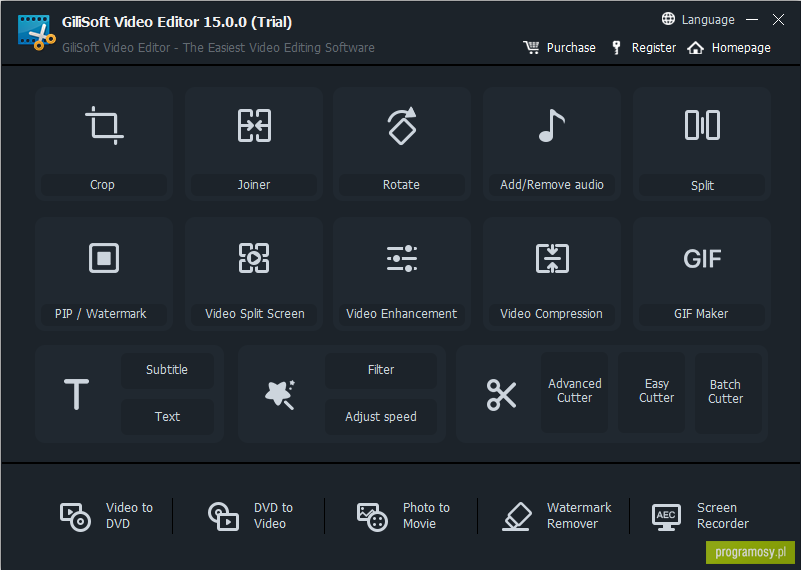The image size is (801, 570).
Task: Close the GiliSoft Video Editor window
Action: (x=778, y=20)
